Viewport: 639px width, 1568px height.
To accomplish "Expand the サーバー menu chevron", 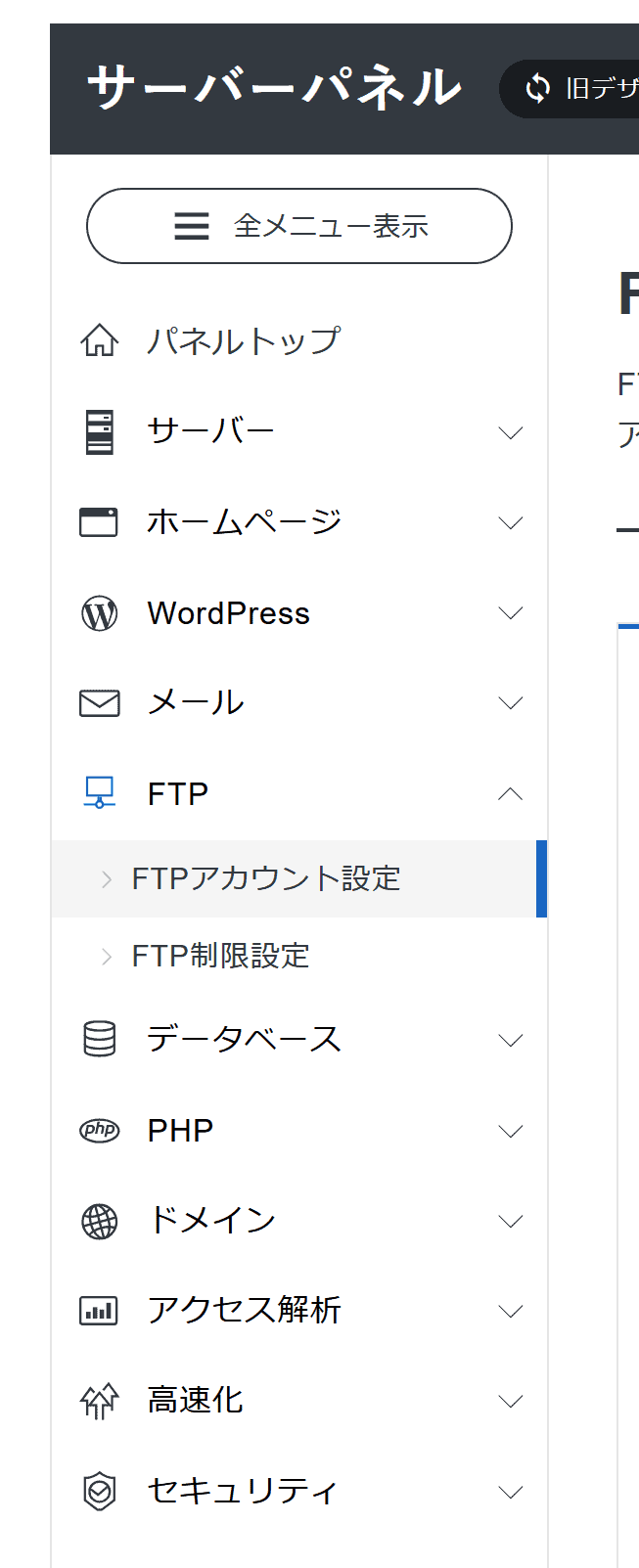I will [510, 432].
